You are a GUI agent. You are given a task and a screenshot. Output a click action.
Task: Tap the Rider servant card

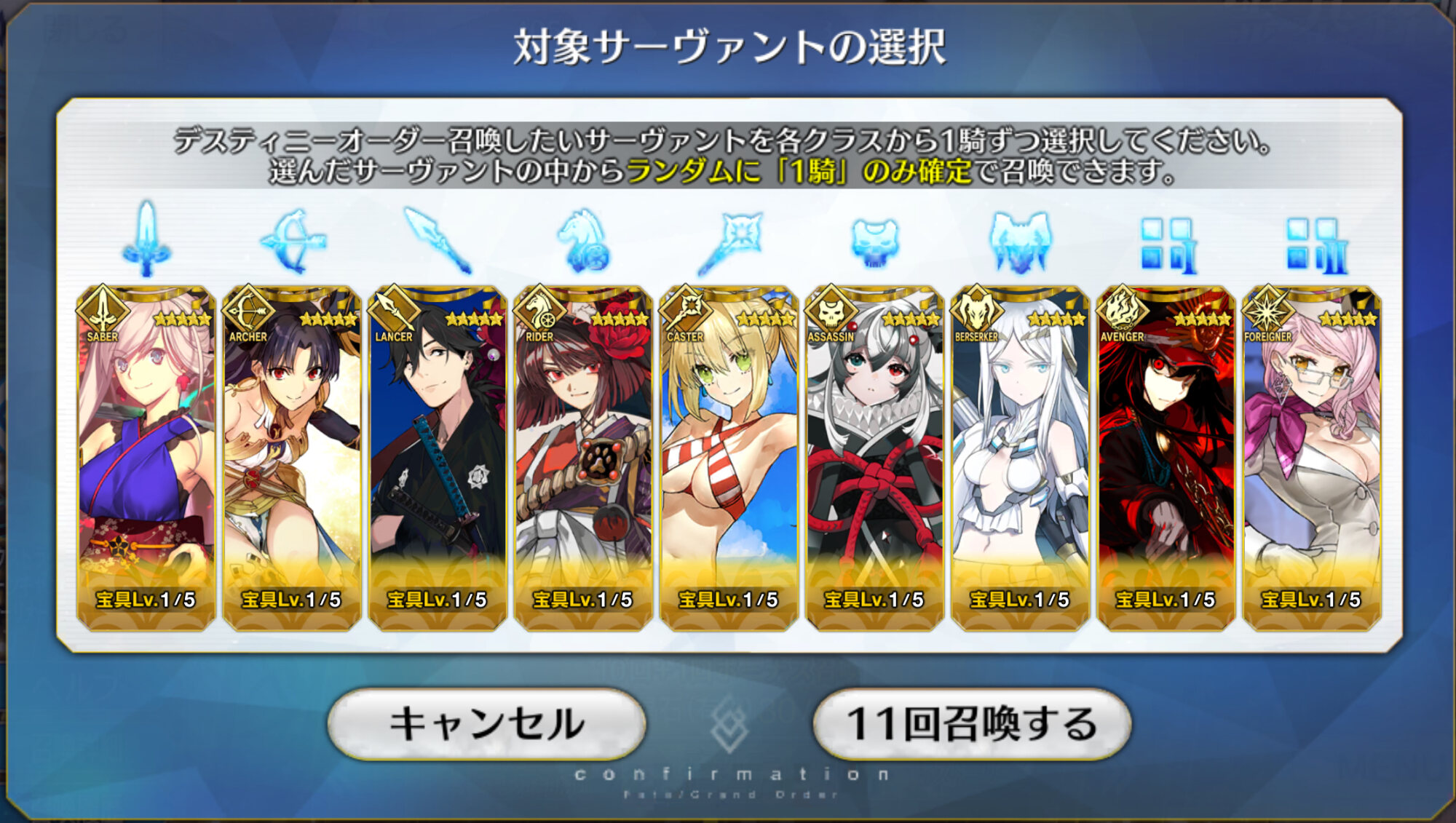coord(583,458)
